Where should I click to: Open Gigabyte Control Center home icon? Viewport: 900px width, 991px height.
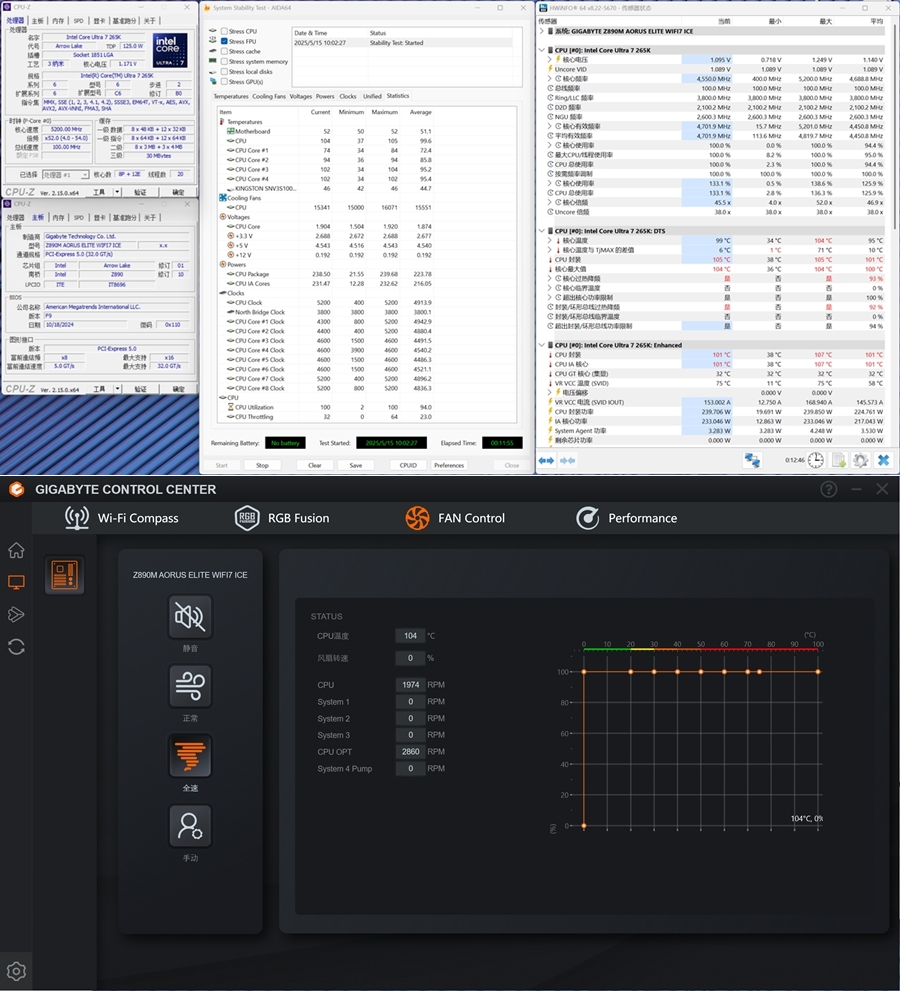(16, 550)
